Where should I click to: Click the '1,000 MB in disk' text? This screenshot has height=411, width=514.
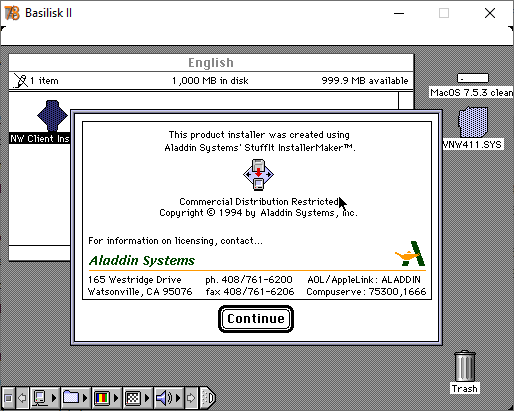pos(210,81)
